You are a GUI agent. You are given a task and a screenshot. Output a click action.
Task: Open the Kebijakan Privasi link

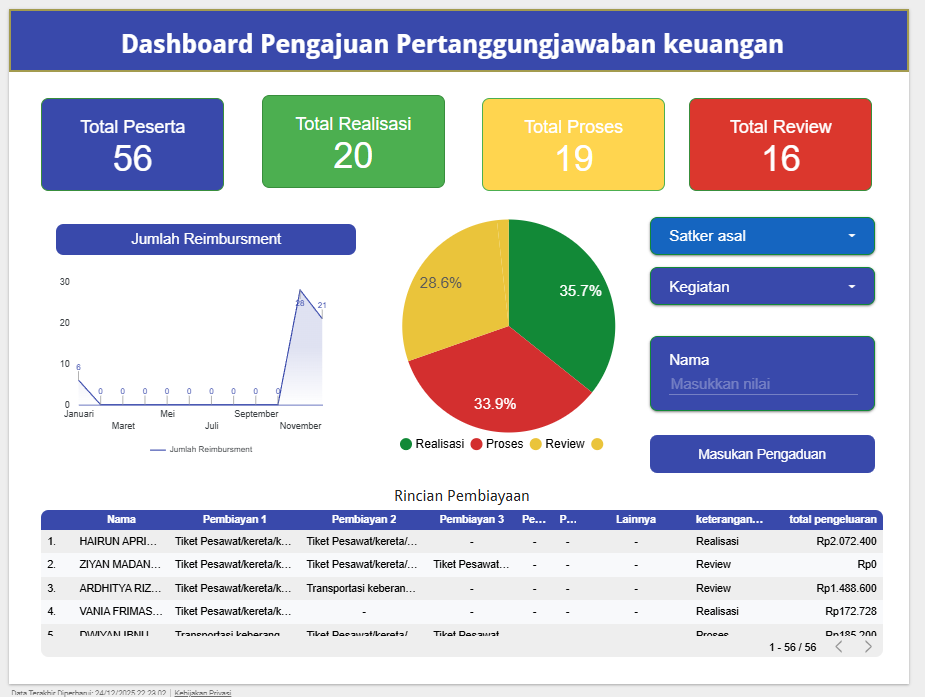tap(203, 692)
